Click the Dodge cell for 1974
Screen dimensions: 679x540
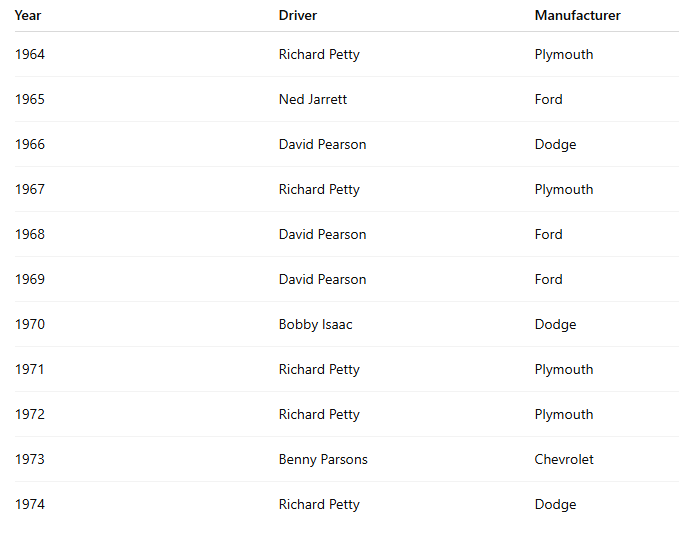tap(556, 505)
